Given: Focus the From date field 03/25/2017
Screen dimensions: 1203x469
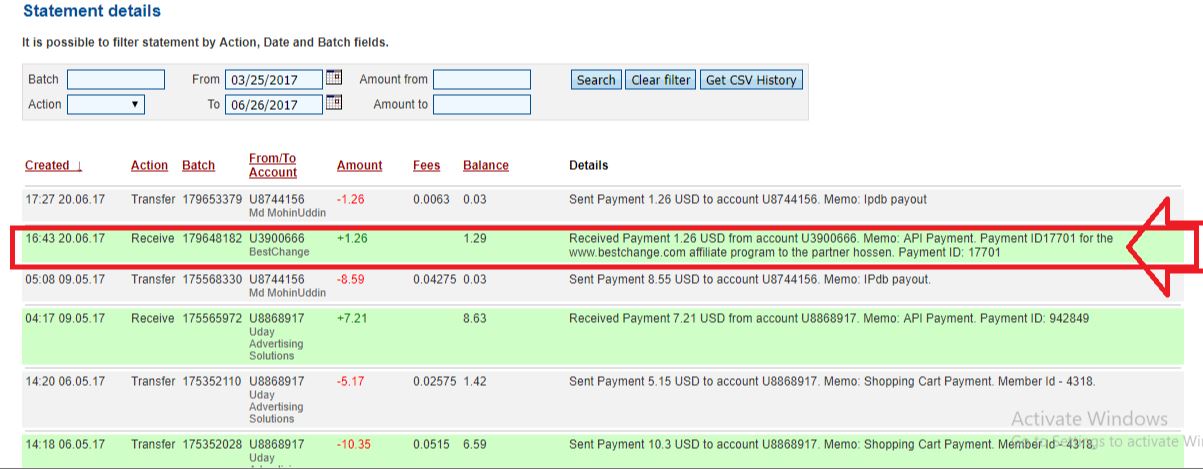Looking at the screenshot, I should 274,79.
